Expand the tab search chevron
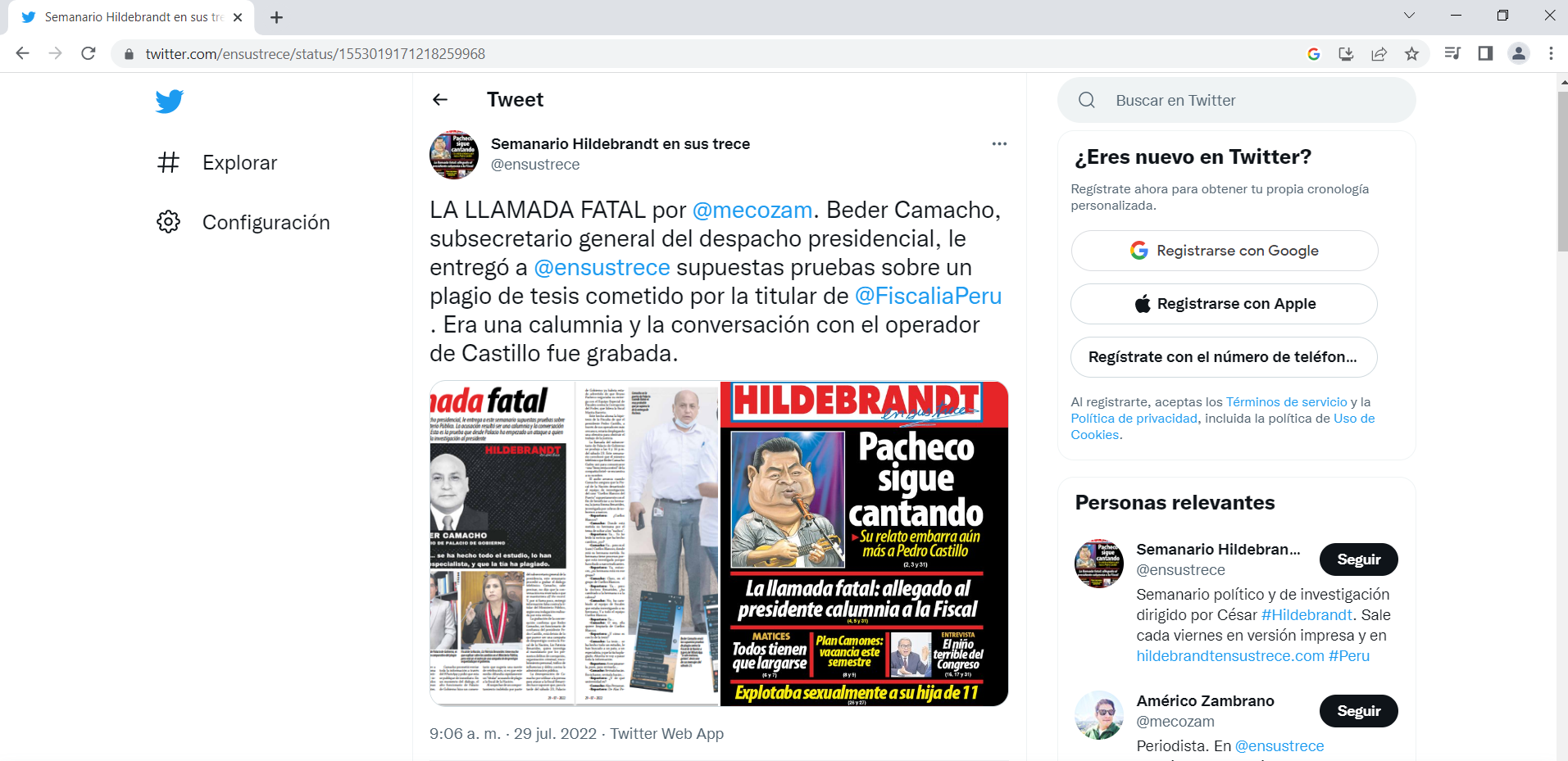Screen dimensions: 1568x761 click(1409, 16)
